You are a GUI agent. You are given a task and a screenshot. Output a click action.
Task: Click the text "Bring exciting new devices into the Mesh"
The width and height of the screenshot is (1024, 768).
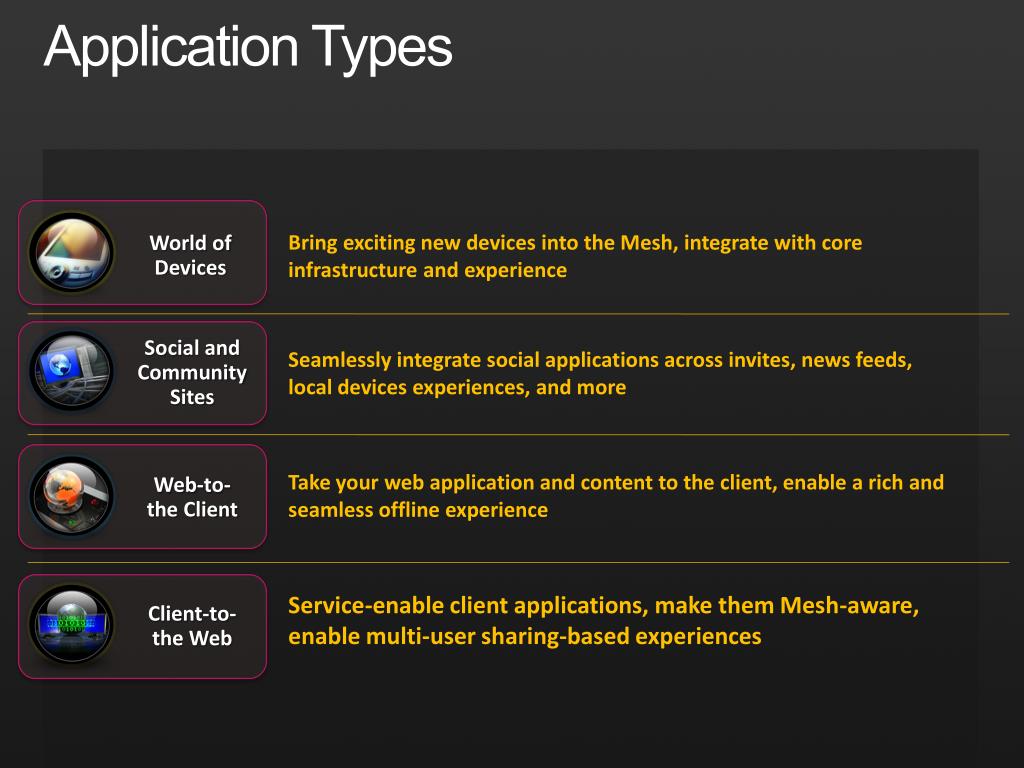(480, 243)
